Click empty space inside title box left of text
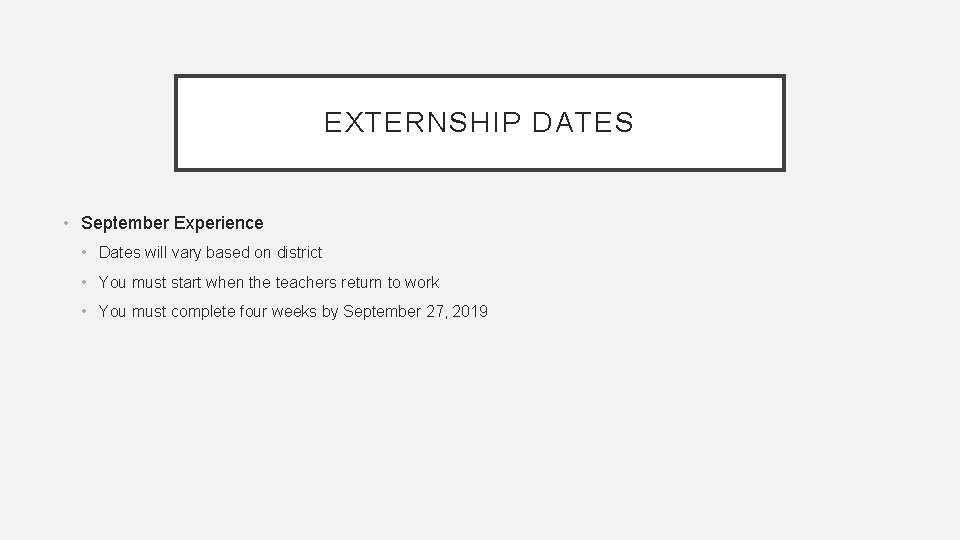 coord(250,123)
